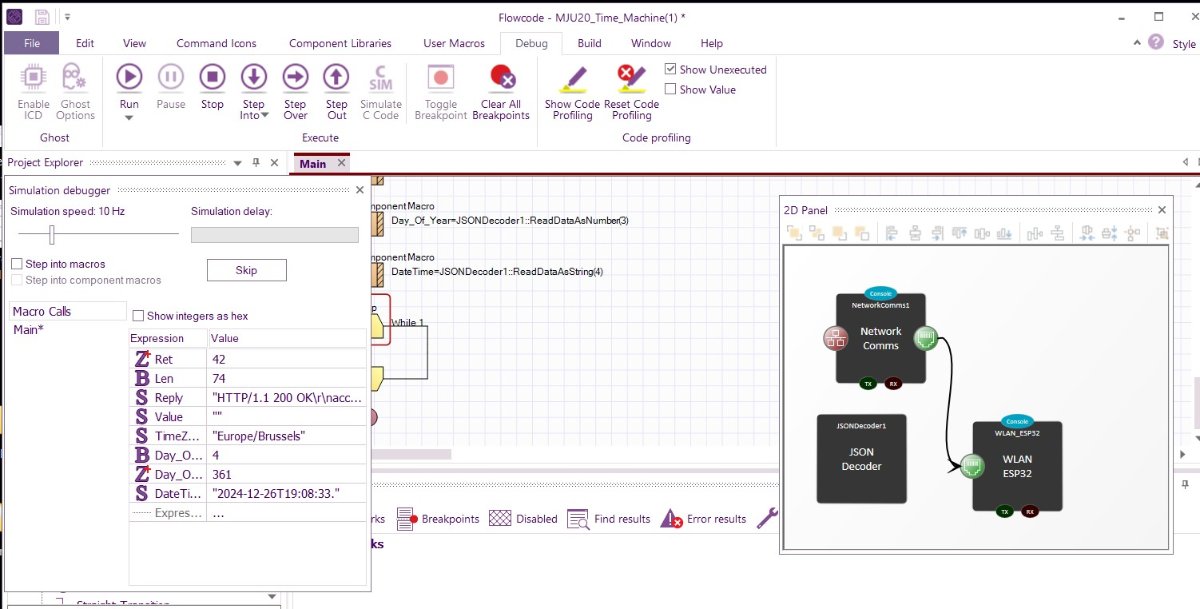Select the JSON Decoder component

[862, 459]
